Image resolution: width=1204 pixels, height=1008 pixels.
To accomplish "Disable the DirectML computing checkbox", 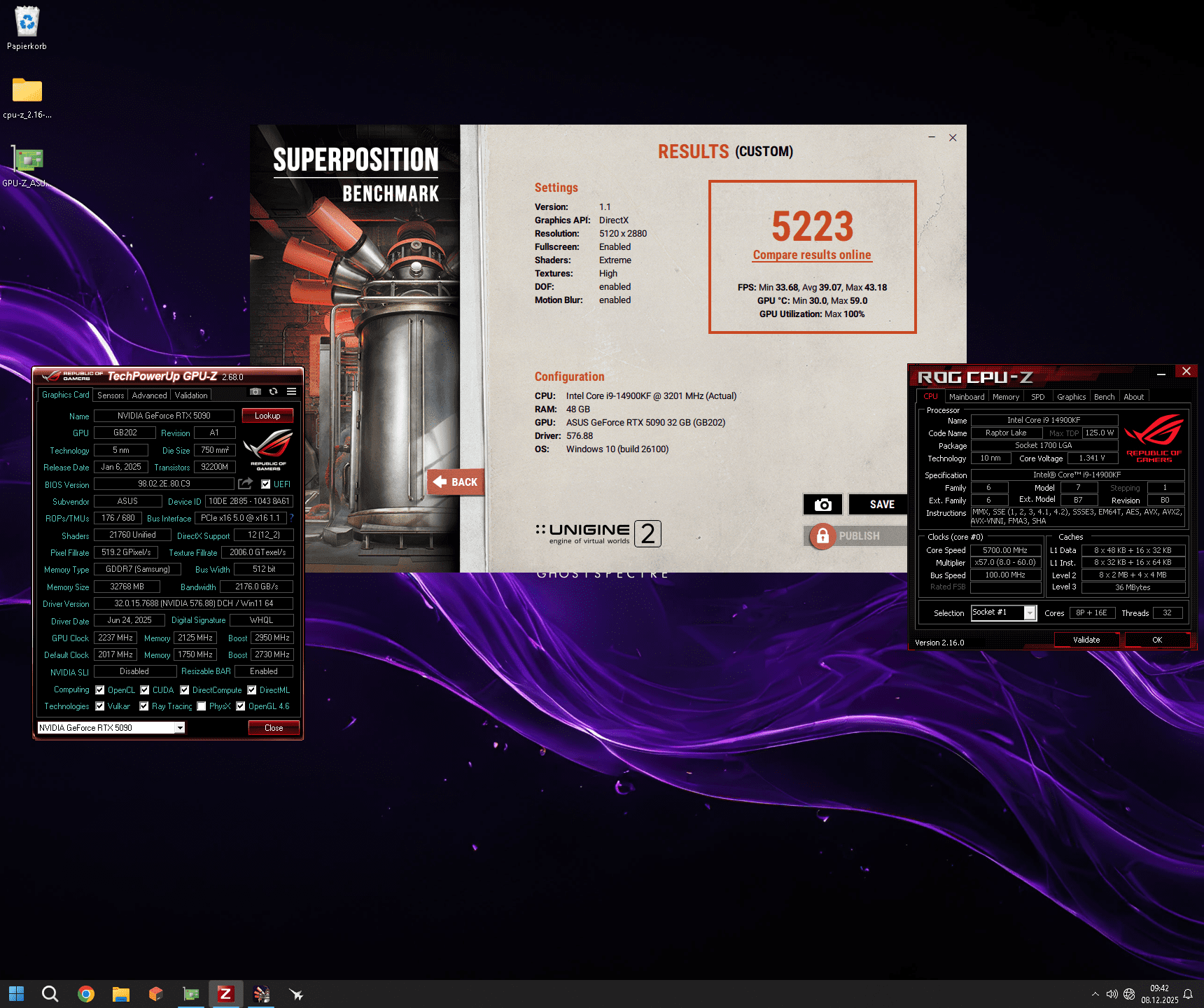I will pyautogui.click(x=251, y=689).
